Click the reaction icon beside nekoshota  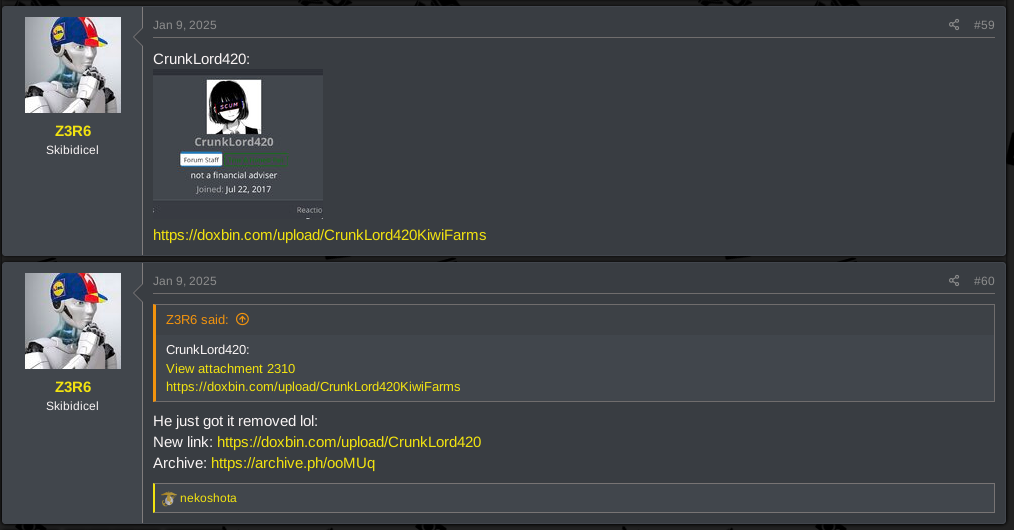click(169, 498)
